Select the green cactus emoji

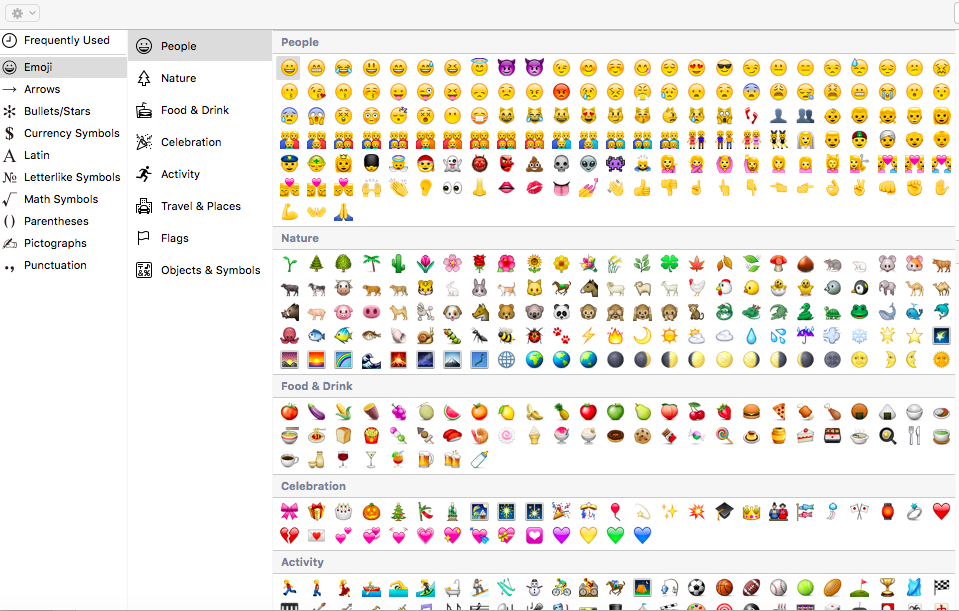click(398, 264)
